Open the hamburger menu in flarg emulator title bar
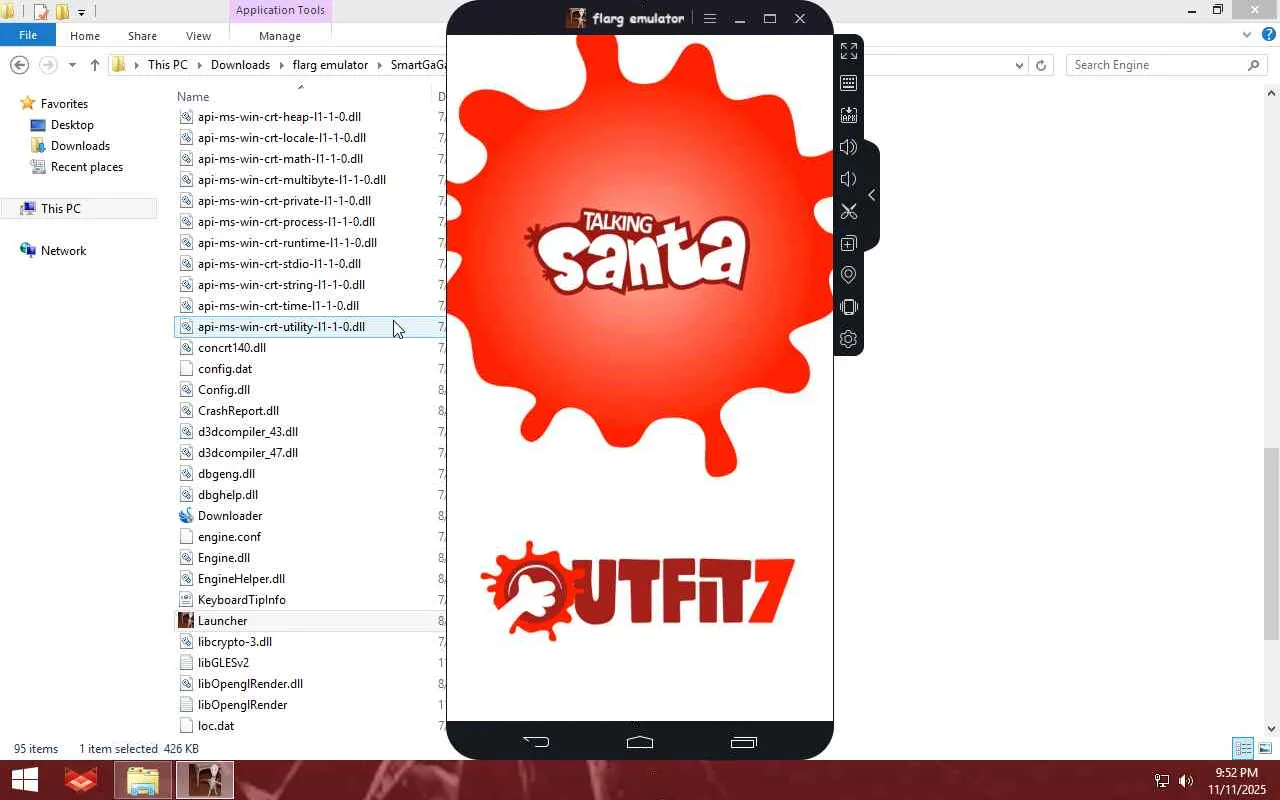The width and height of the screenshot is (1280, 800). coord(710,18)
